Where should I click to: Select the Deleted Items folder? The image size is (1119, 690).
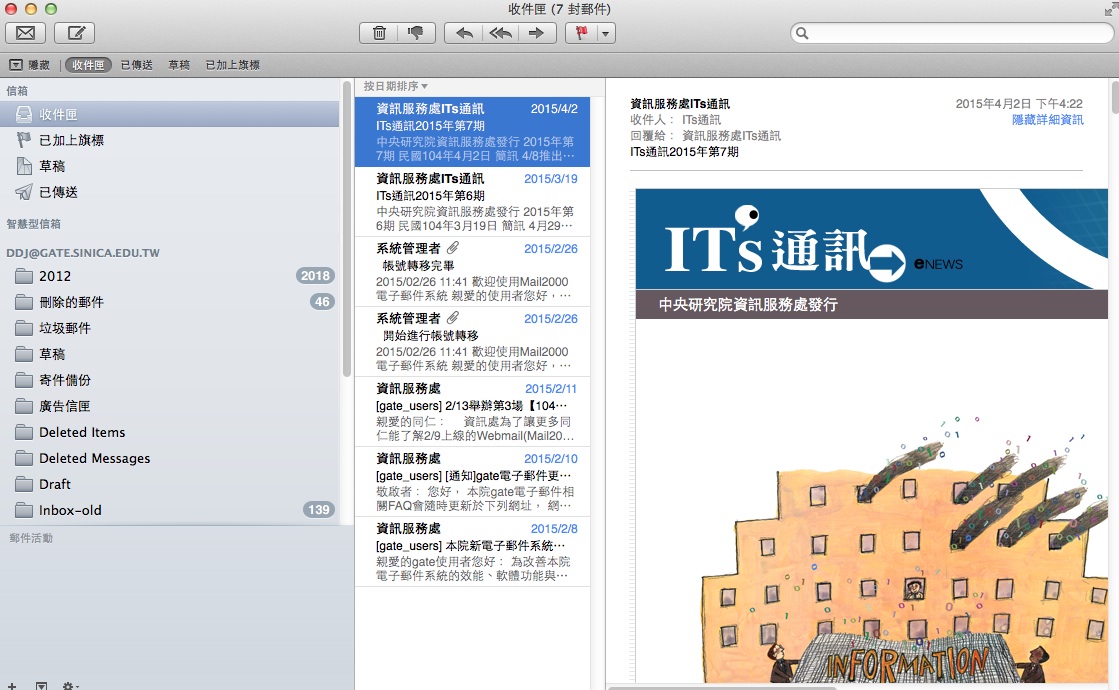[170, 432]
